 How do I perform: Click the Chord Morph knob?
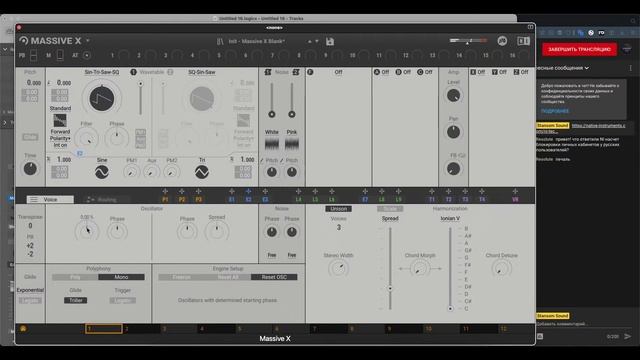[420, 269]
